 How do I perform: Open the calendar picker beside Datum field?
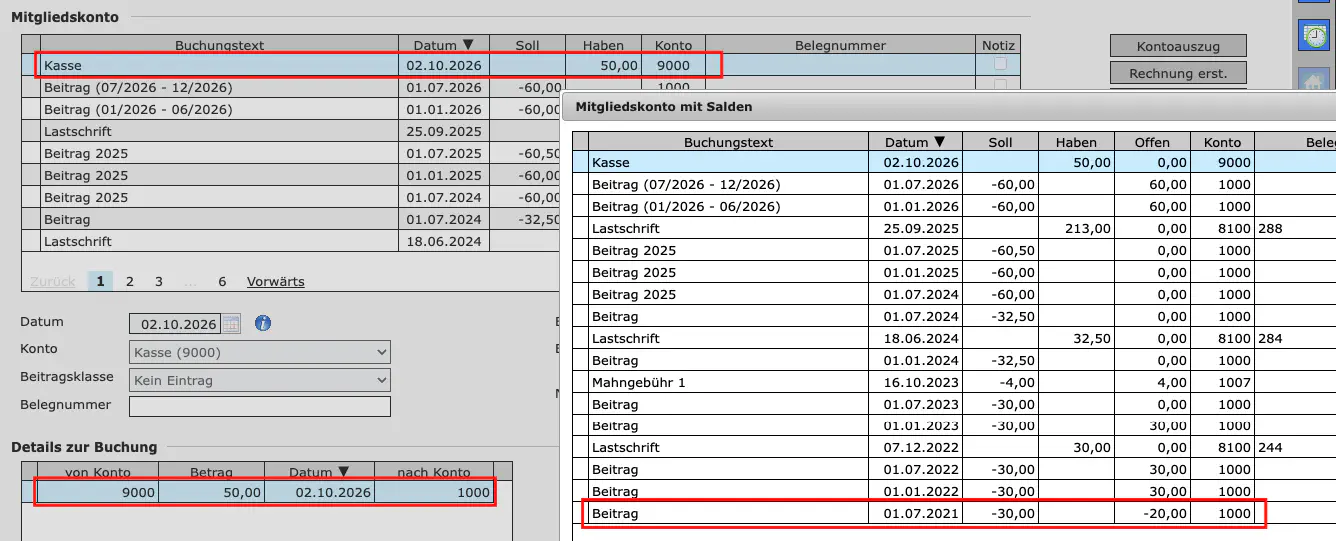(x=231, y=323)
